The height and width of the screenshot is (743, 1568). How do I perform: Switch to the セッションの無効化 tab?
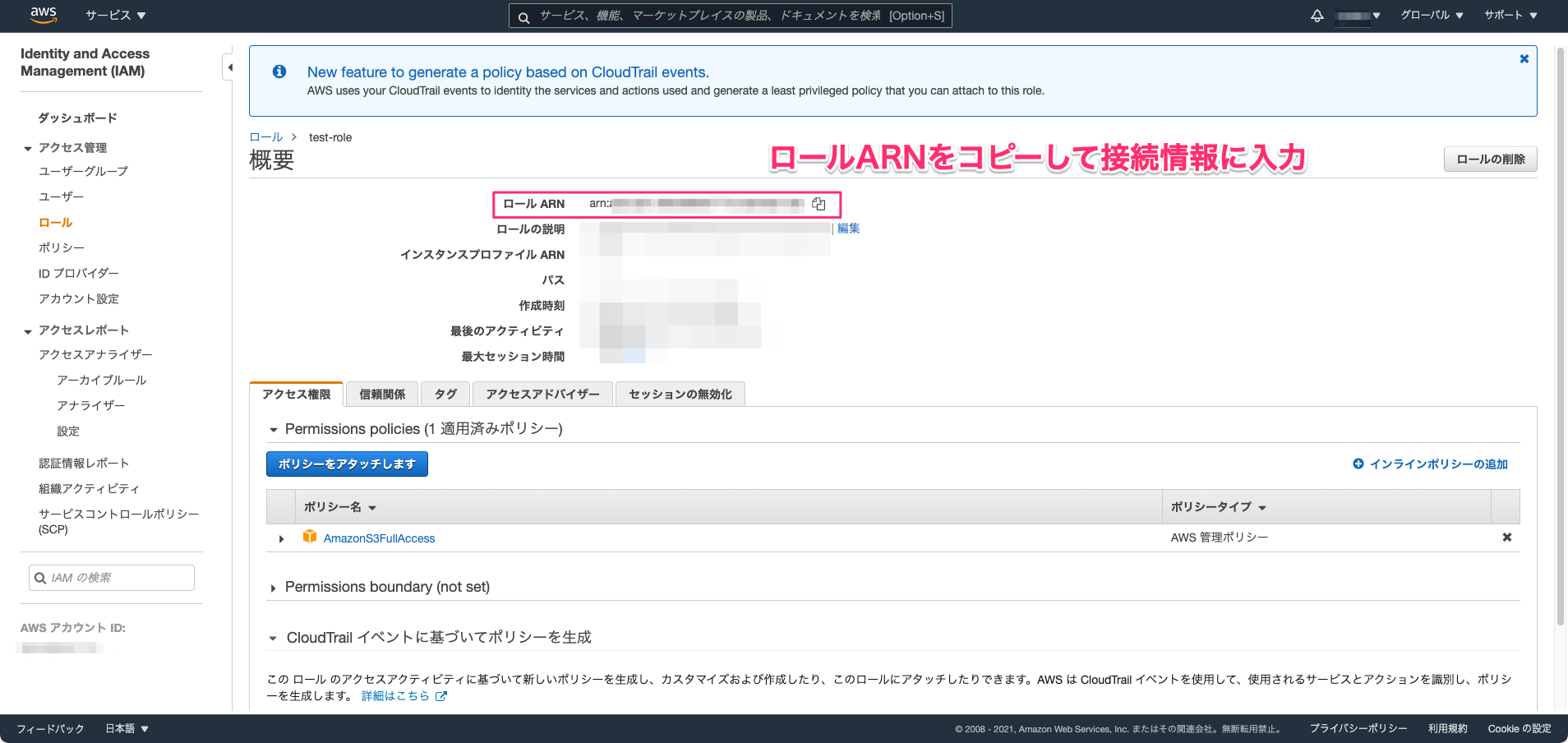680,395
